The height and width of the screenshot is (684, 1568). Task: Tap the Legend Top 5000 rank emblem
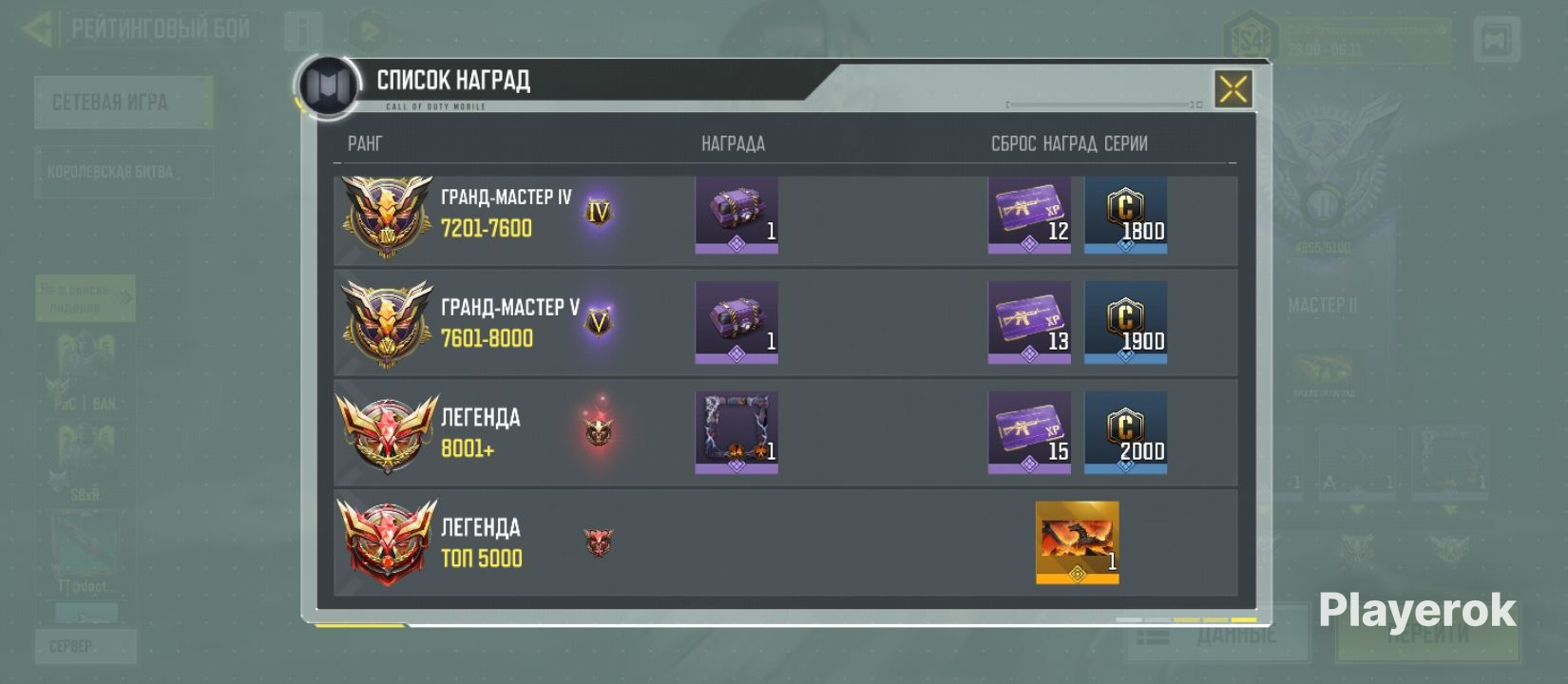click(387, 542)
